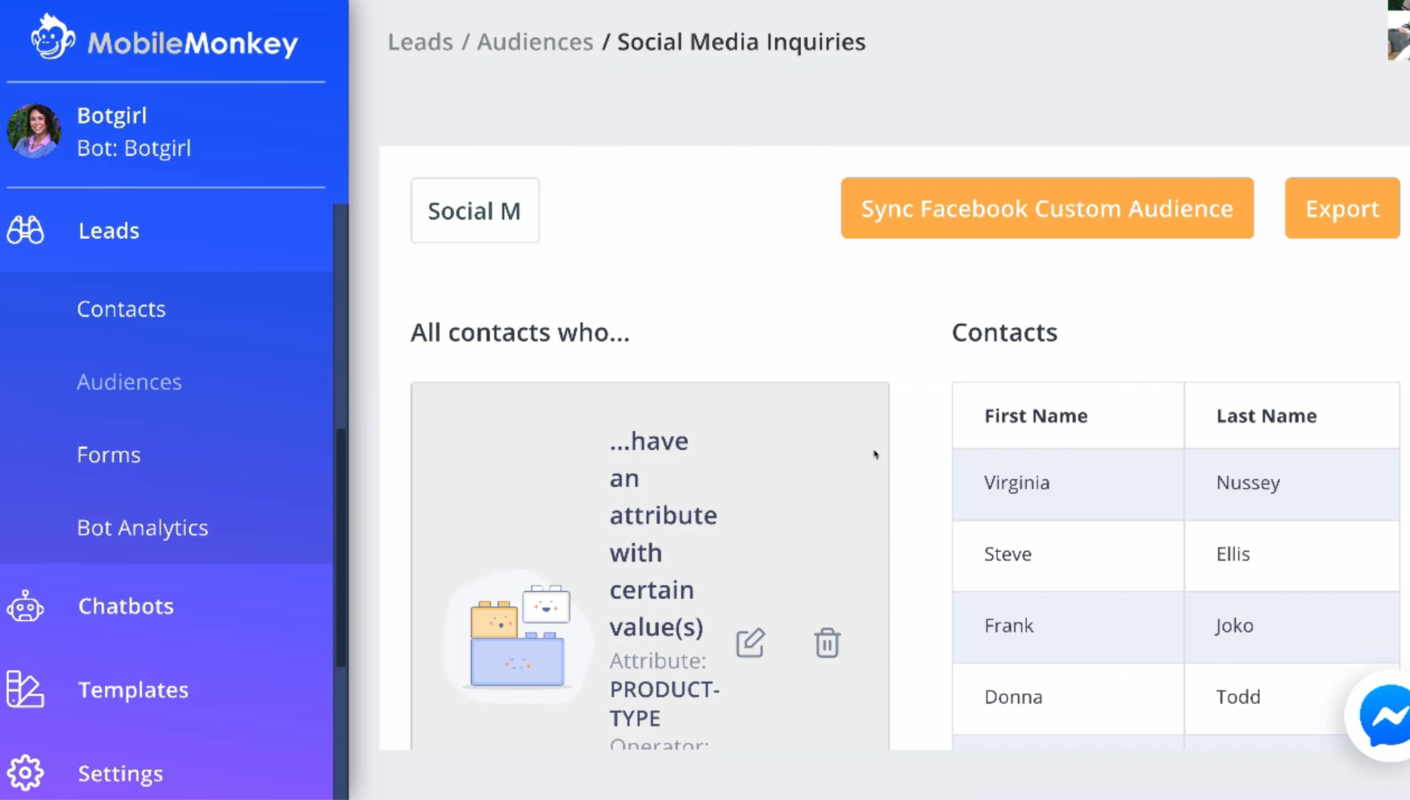Open the Botgirl profile avatar
Image resolution: width=1410 pixels, height=800 pixels.
34,131
